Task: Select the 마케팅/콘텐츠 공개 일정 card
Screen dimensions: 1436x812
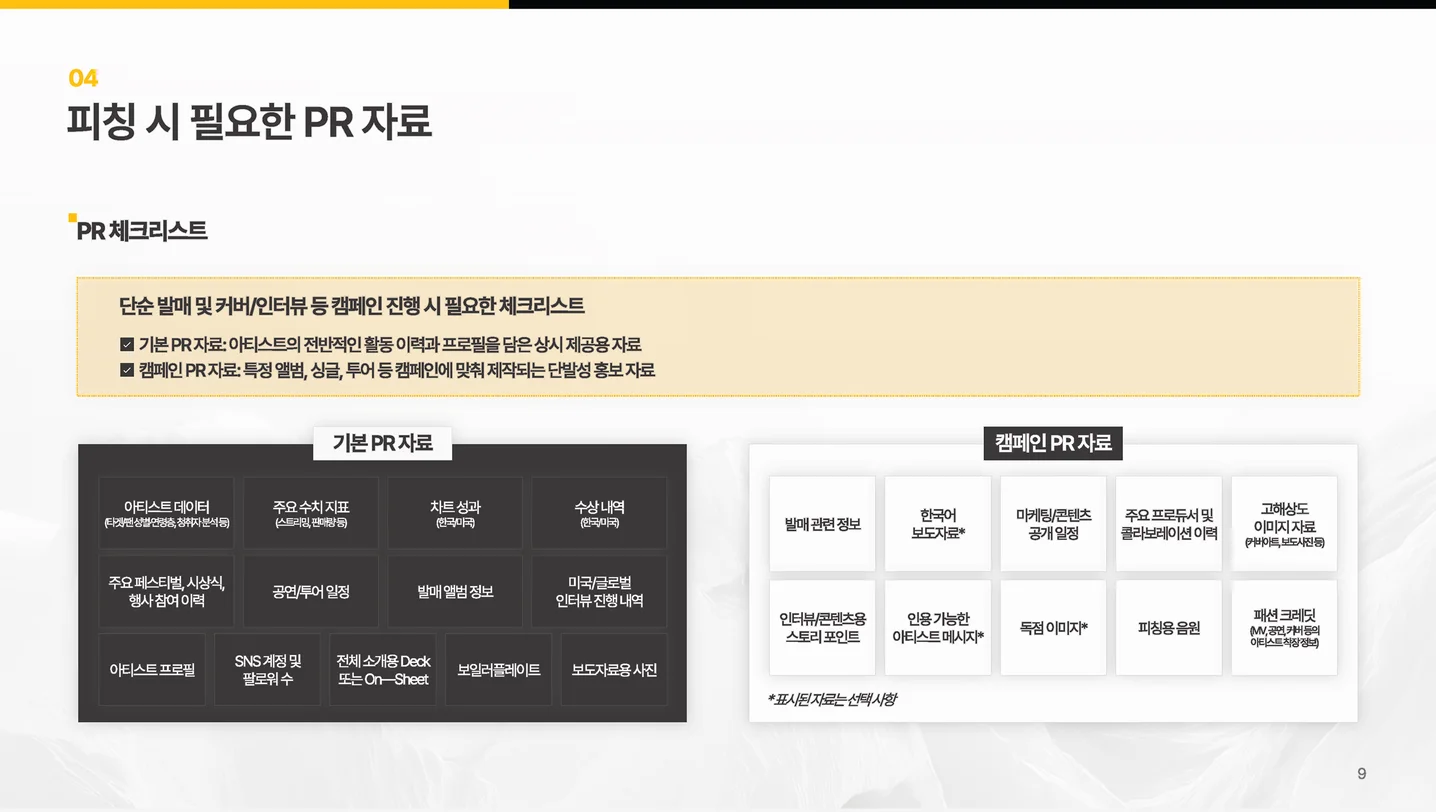Action: coord(1053,524)
